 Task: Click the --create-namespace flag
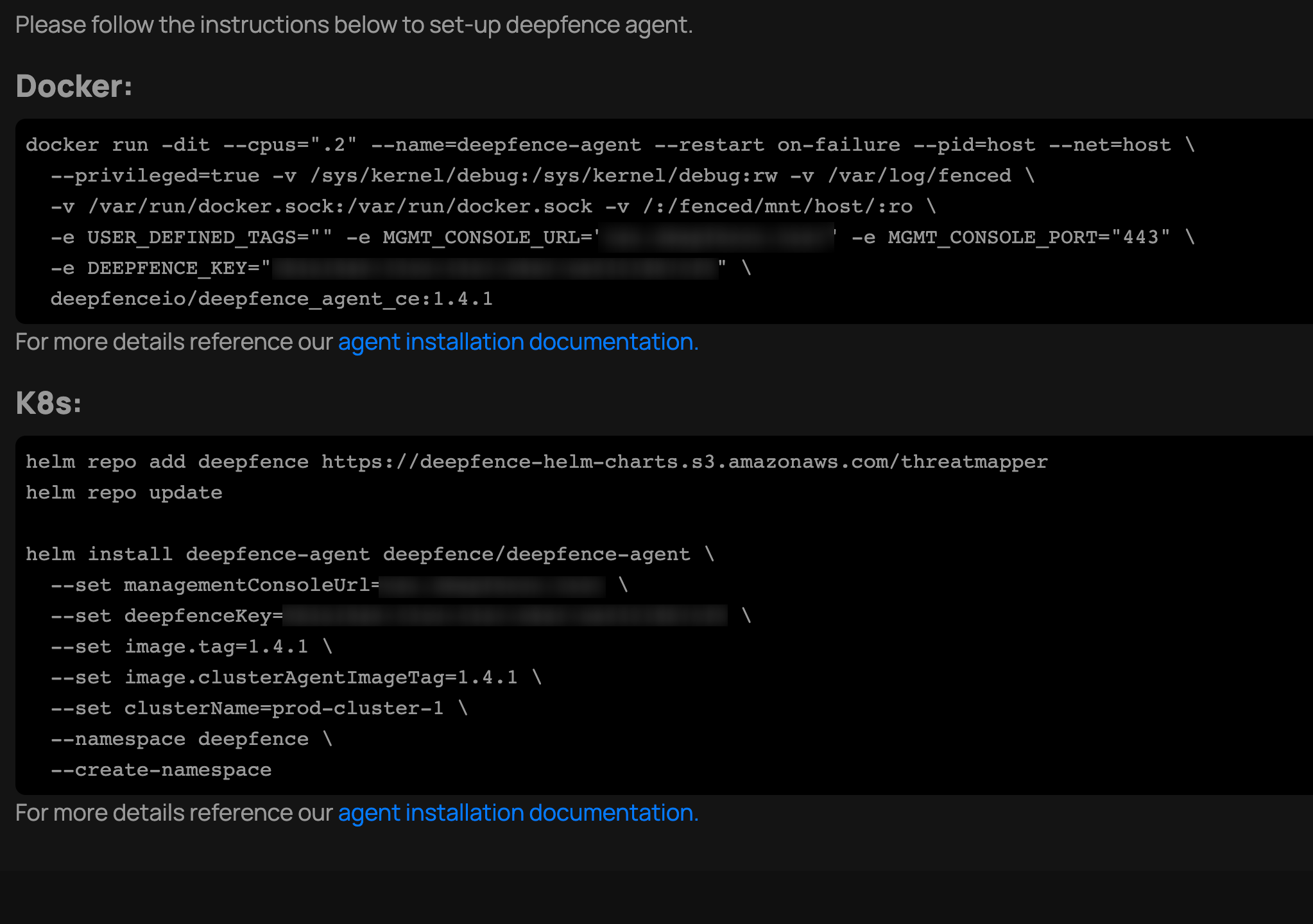click(x=160, y=769)
